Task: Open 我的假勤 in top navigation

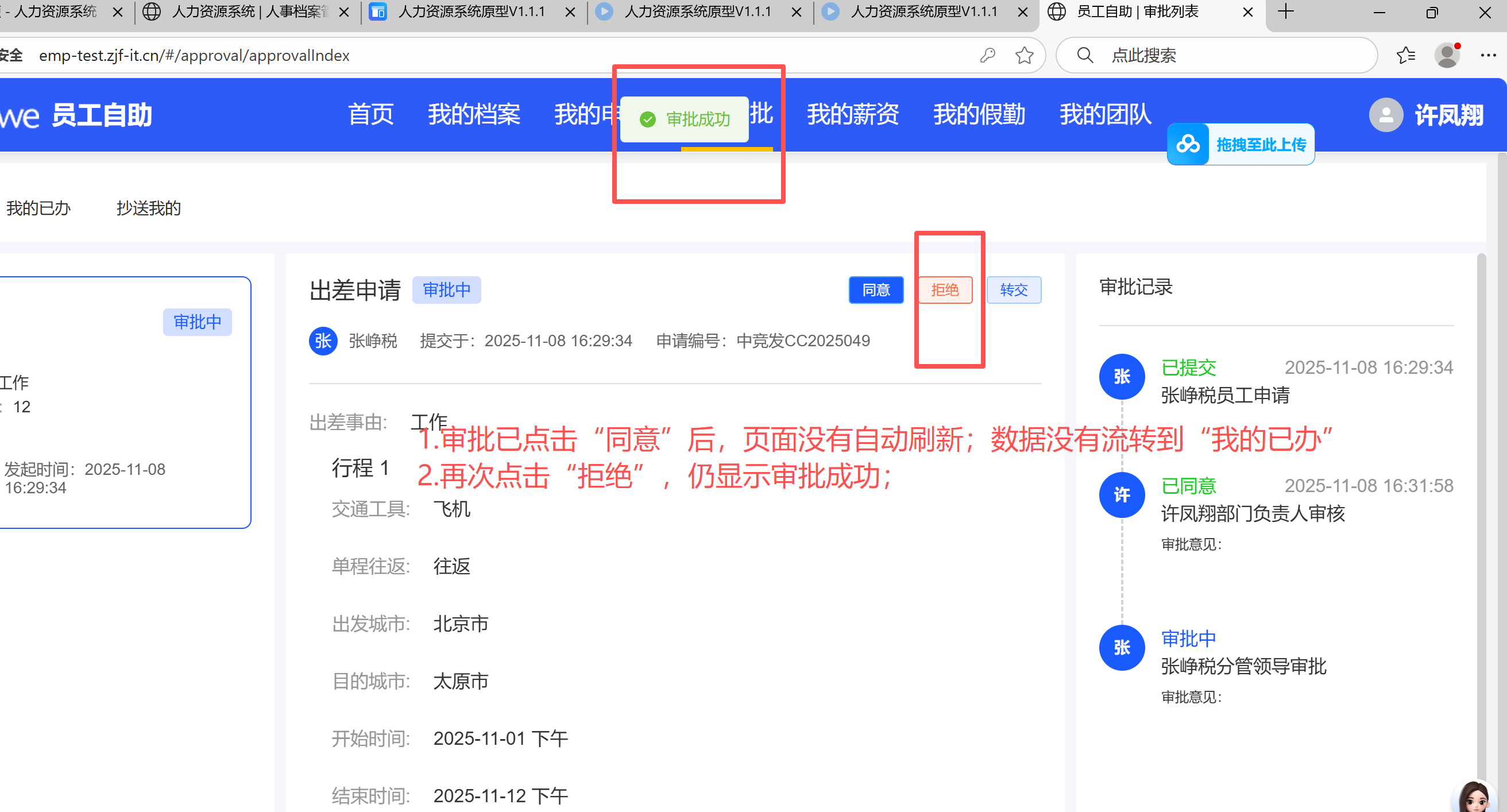Action: tap(979, 115)
